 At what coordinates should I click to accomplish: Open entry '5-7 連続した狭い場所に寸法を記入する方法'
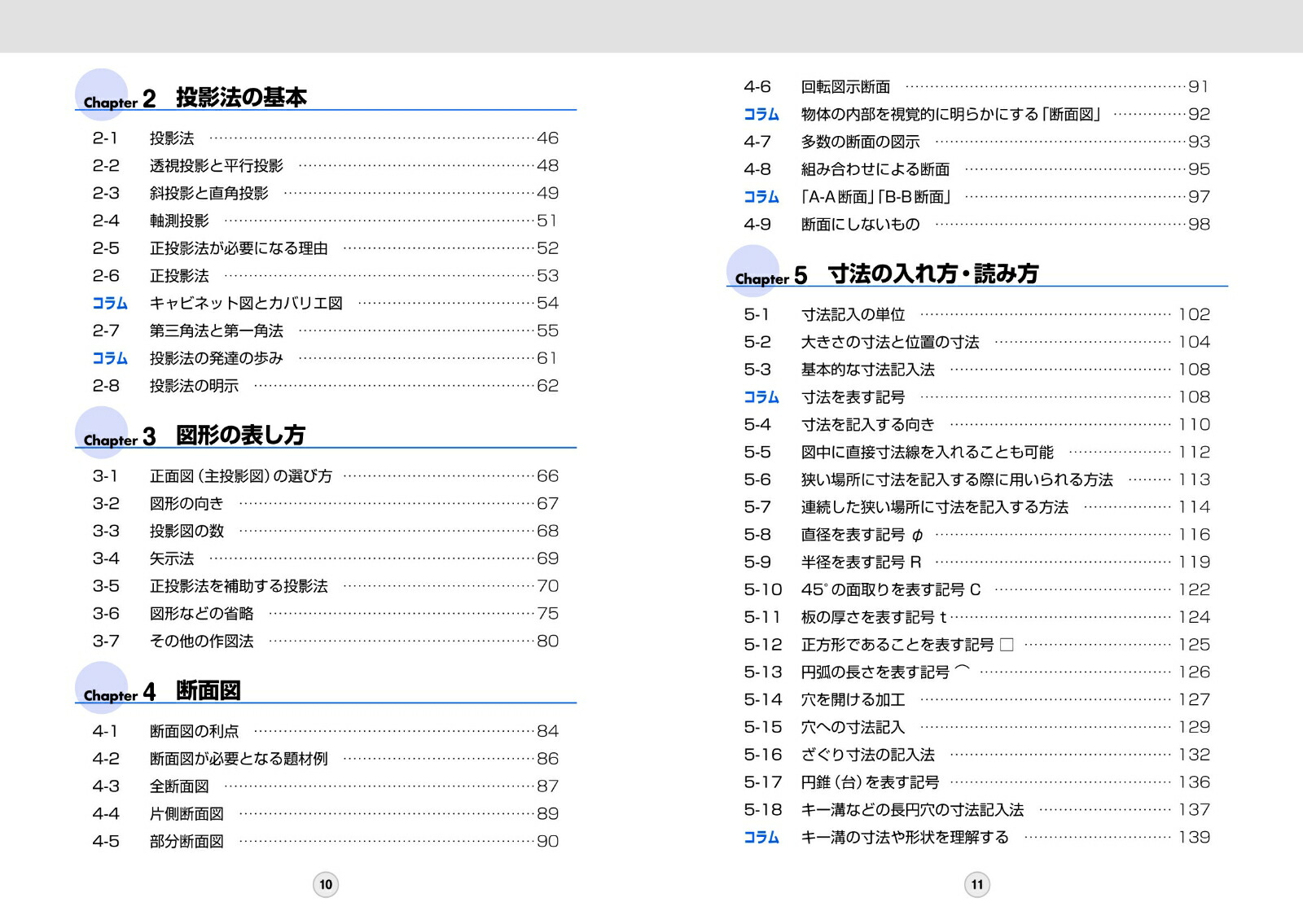(x=977, y=508)
